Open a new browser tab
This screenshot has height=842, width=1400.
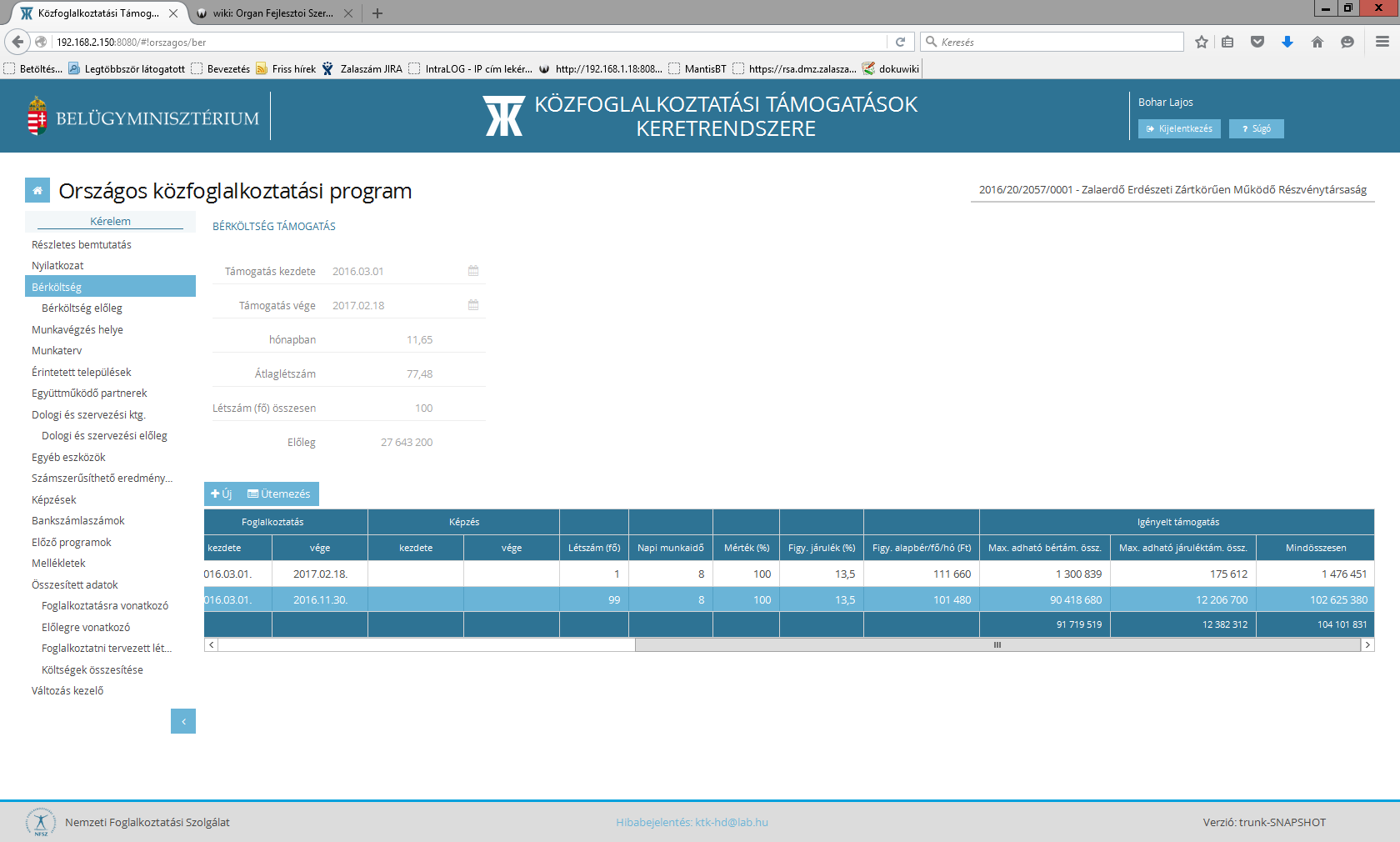[377, 13]
